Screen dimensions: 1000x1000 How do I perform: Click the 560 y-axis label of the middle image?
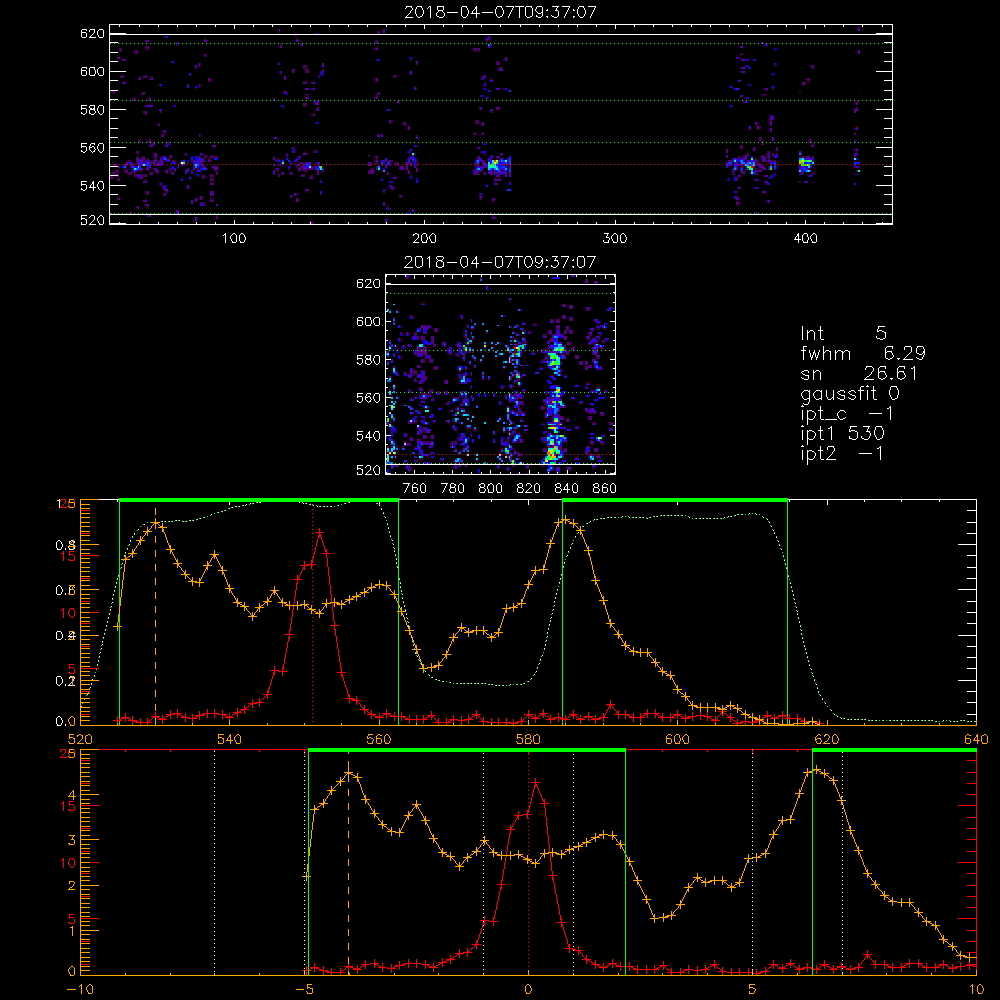(368, 398)
